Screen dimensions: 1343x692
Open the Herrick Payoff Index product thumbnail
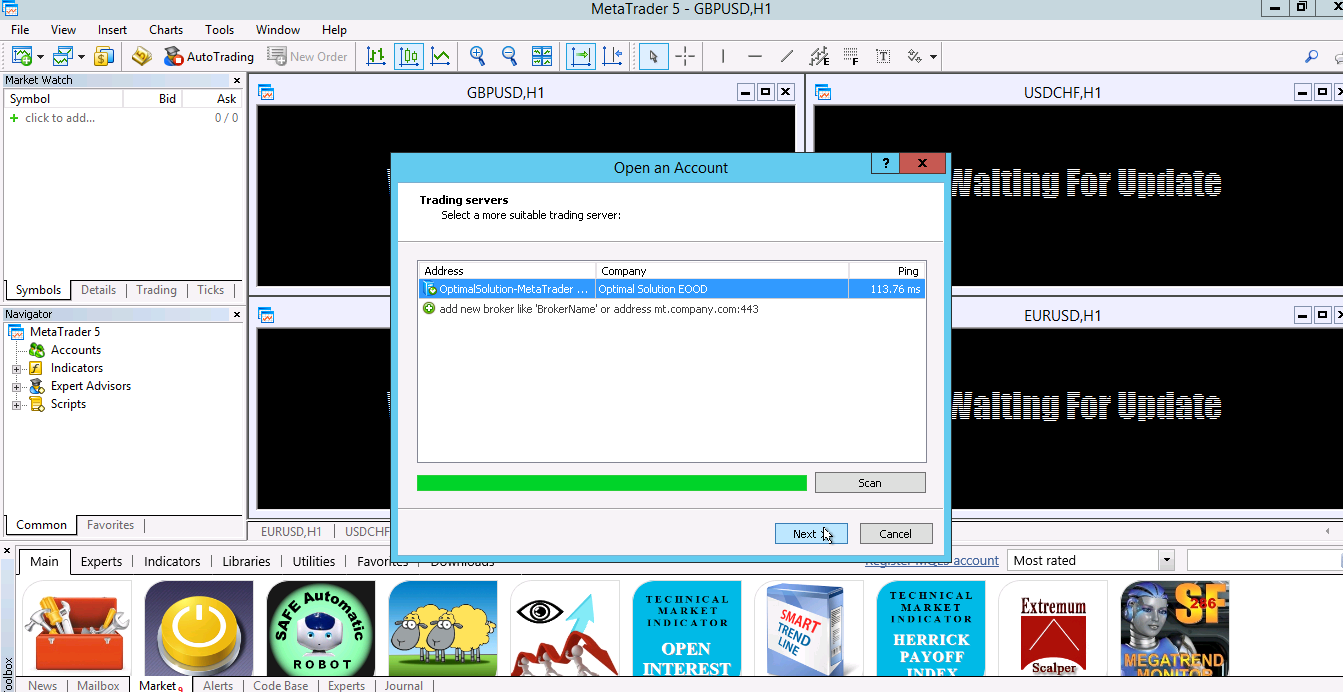pos(931,629)
